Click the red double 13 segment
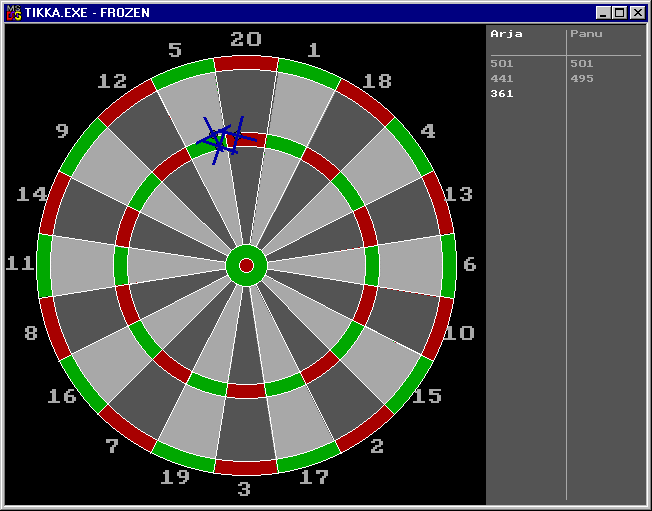652x511 pixels. coord(438,203)
